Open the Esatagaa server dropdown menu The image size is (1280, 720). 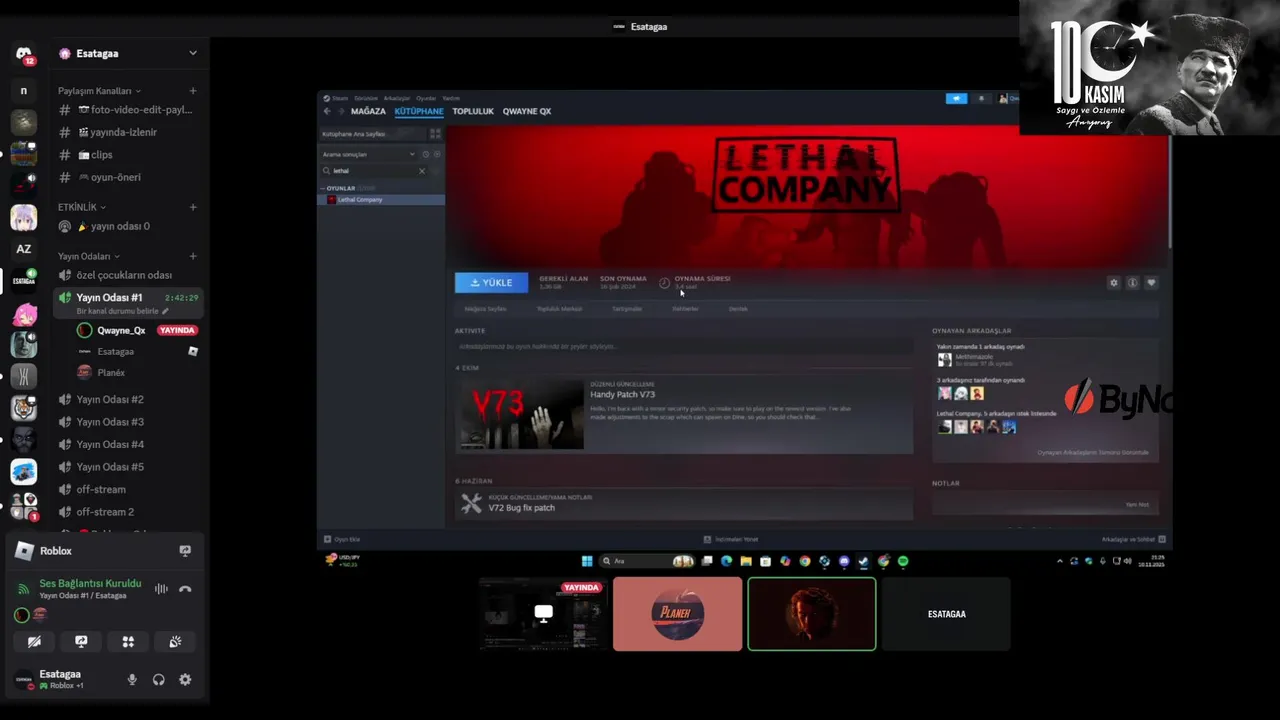coord(193,53)
